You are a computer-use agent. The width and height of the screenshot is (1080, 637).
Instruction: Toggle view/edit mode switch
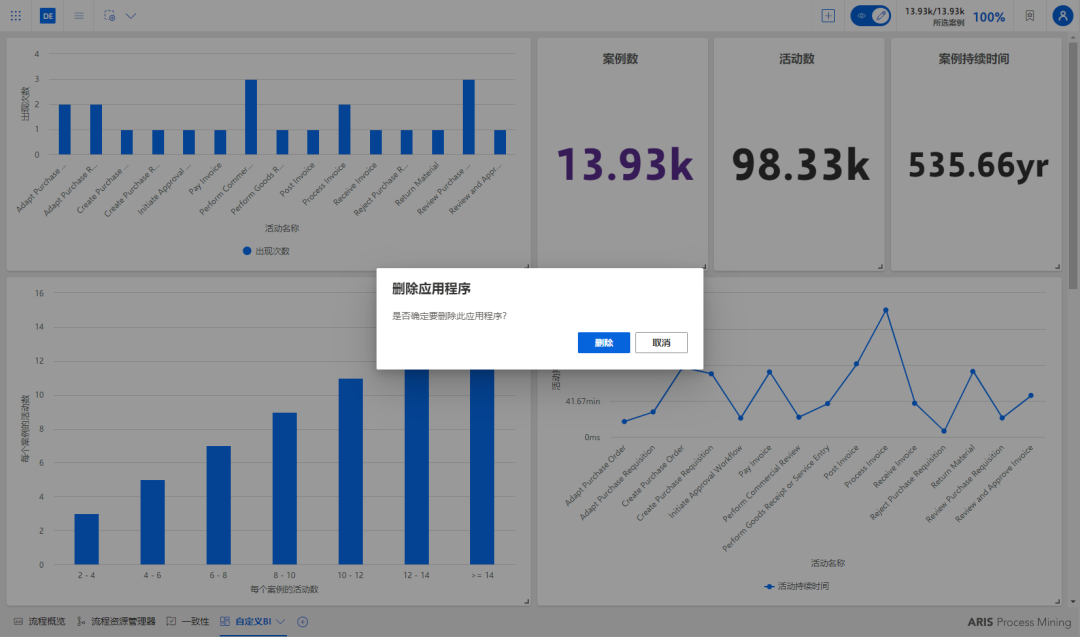click(871, 15)
